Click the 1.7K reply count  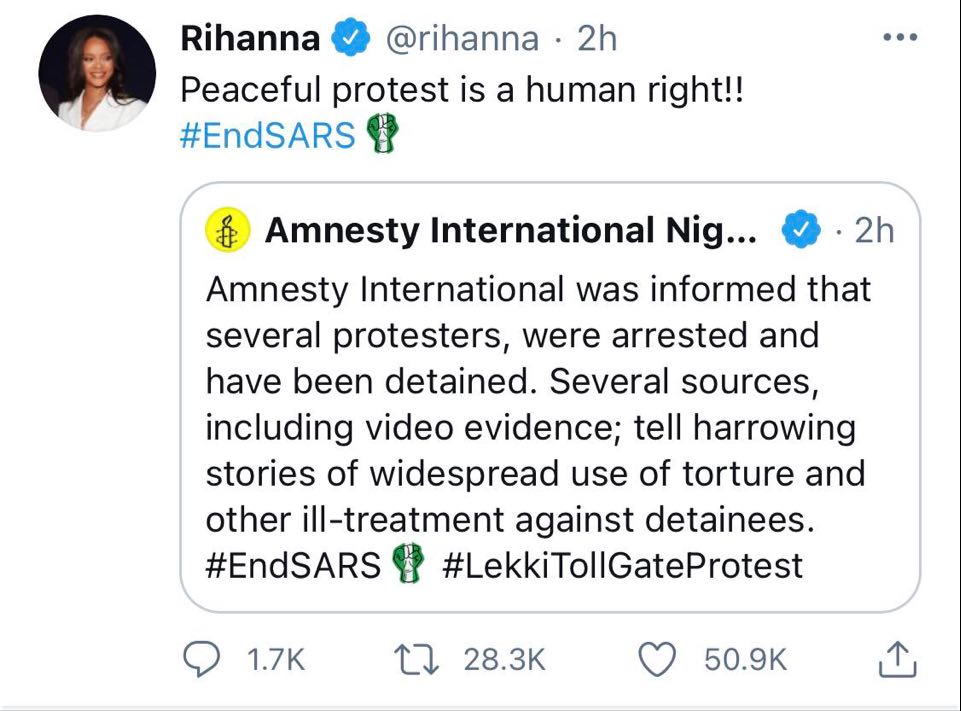click(x=273, y=659)
